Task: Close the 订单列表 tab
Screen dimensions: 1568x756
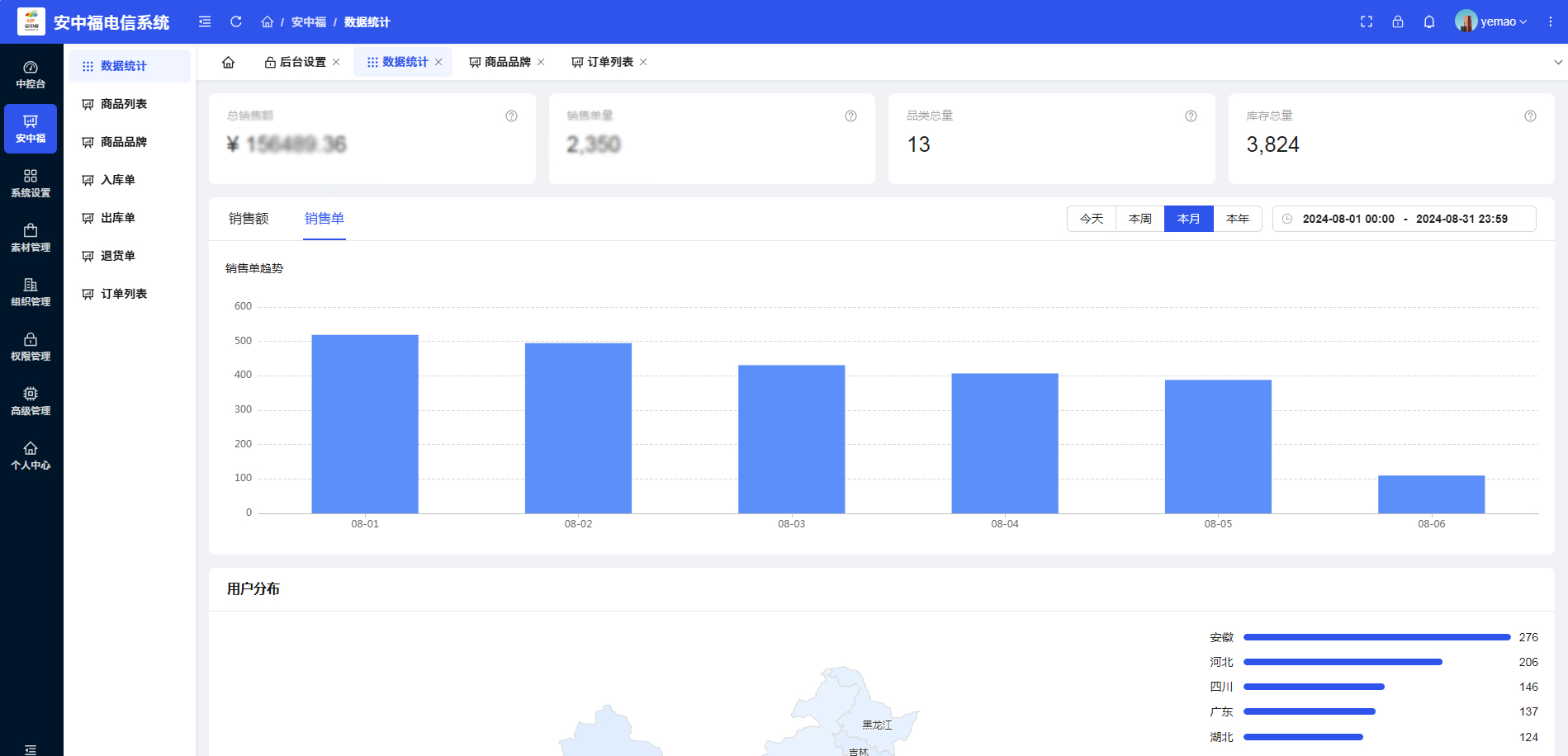Action: (643, 62)
